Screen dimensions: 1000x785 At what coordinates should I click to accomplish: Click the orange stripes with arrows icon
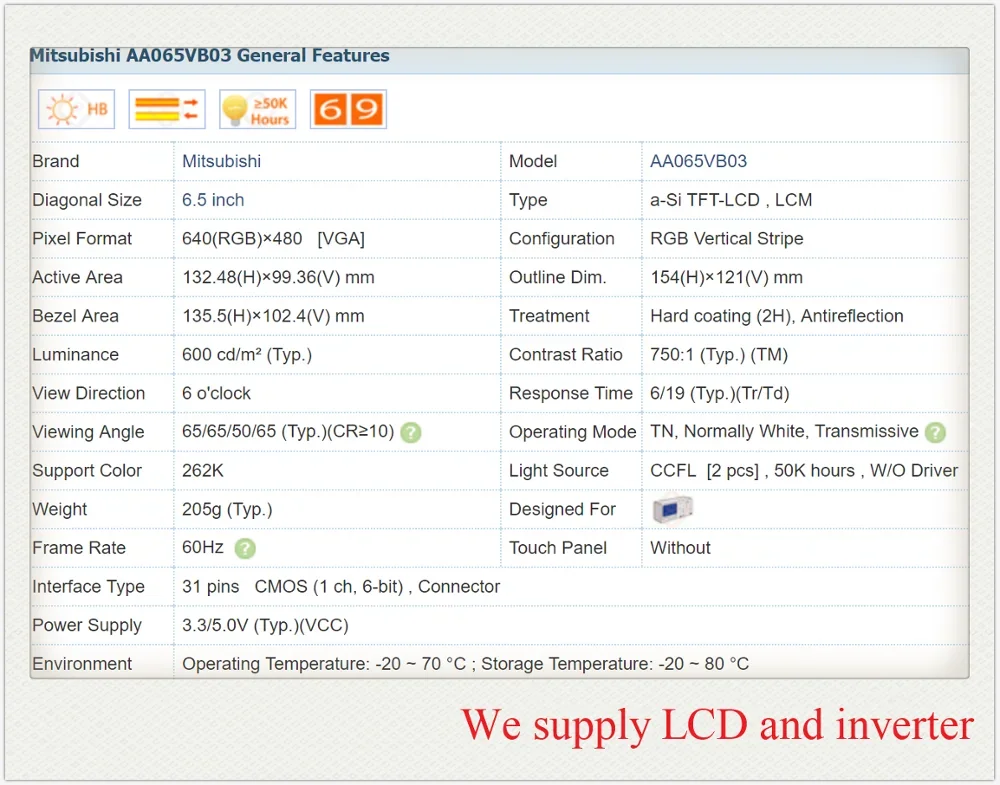(x=167, y=109)
